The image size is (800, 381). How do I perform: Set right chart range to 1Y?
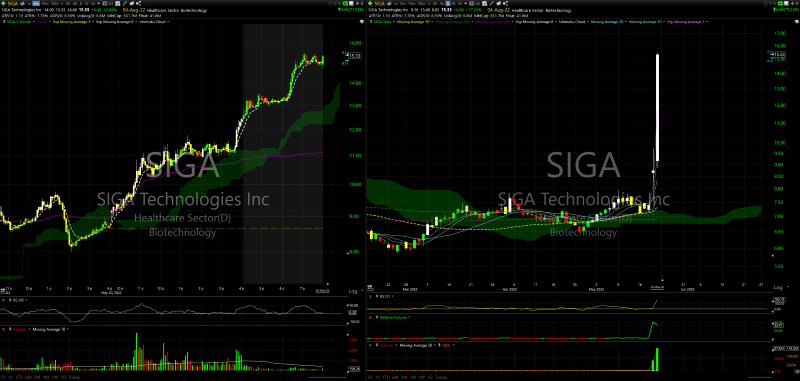pyautogui.click(x=378, y=377)
